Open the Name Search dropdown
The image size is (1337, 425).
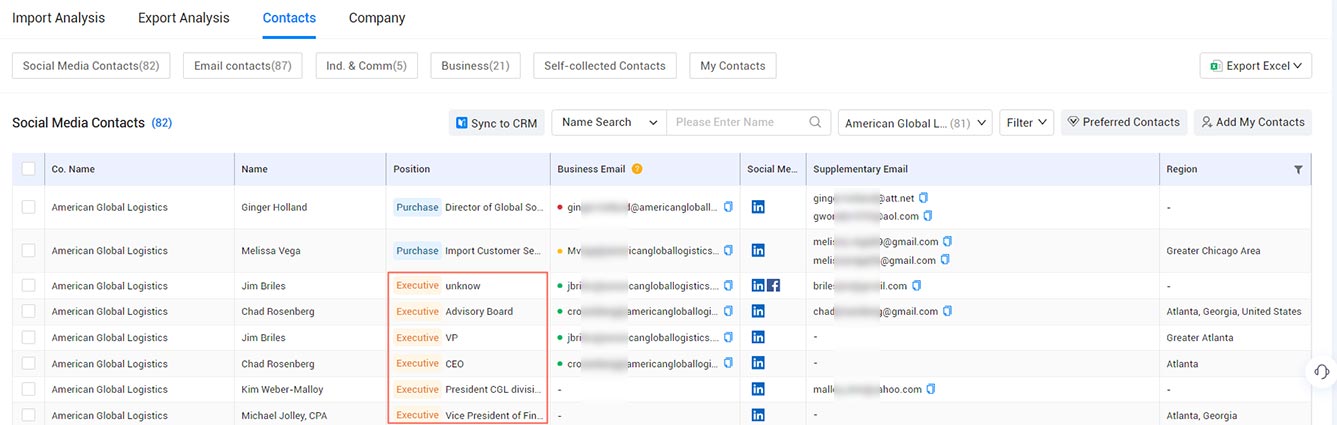[x=609, y=122]
